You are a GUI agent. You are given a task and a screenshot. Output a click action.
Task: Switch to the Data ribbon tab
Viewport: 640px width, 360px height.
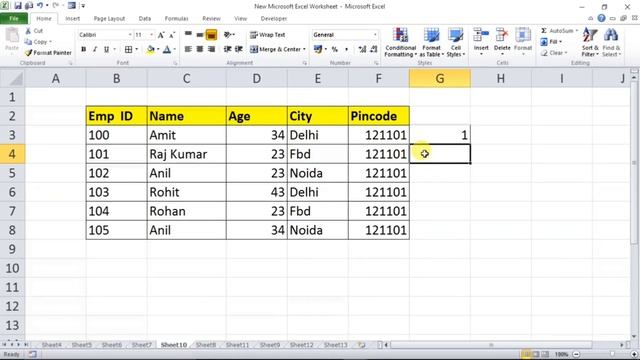[x=144, y=18]
